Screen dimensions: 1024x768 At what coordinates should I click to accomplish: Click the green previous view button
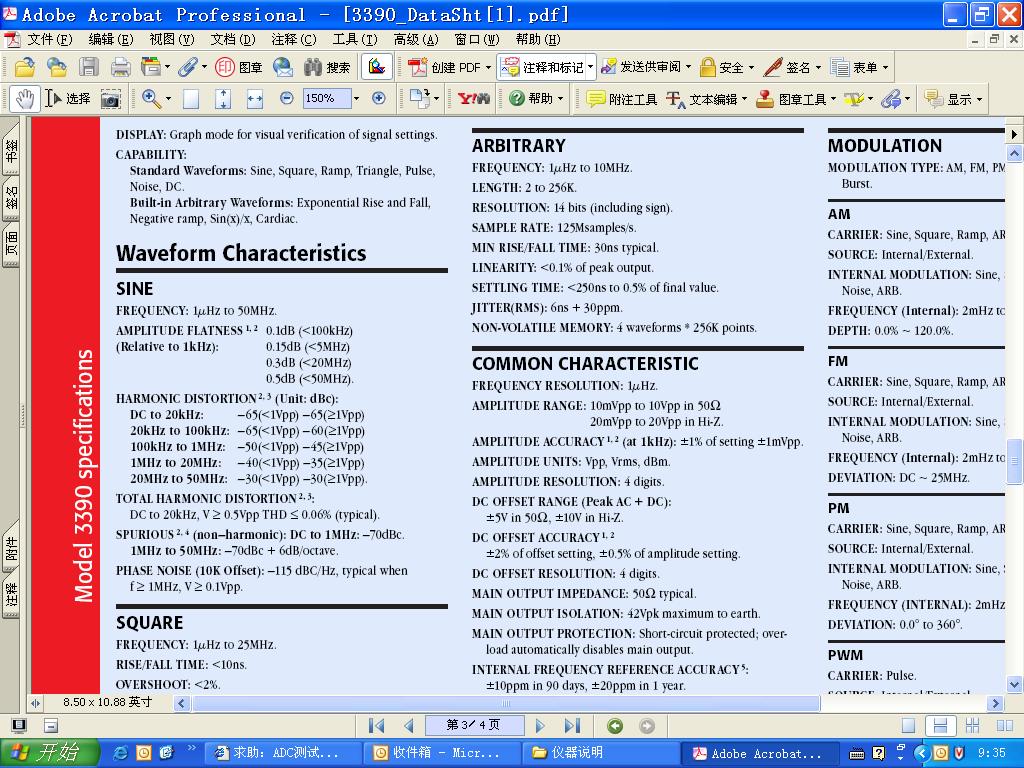[615, 726]
